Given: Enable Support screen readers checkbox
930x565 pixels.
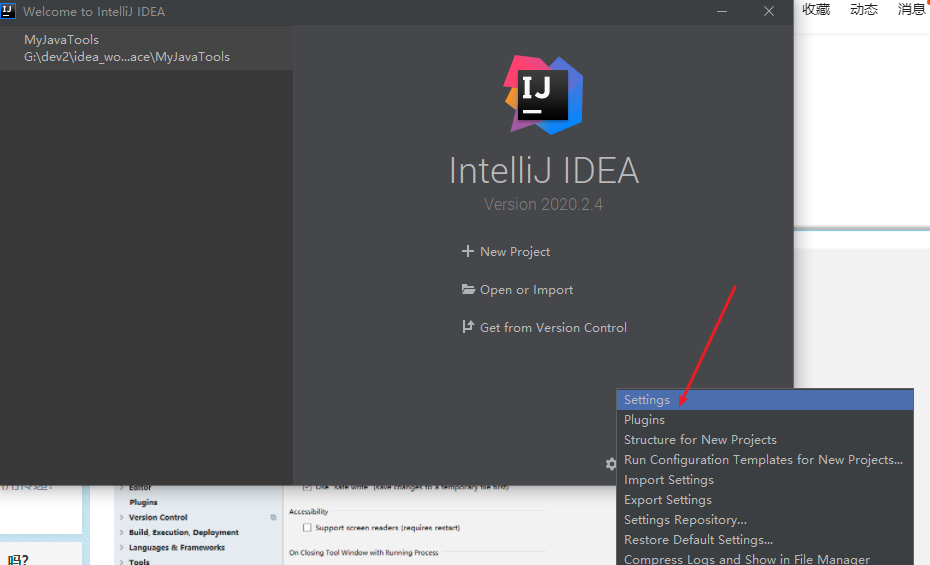Looking at the screenshot, I should [307, 528].
